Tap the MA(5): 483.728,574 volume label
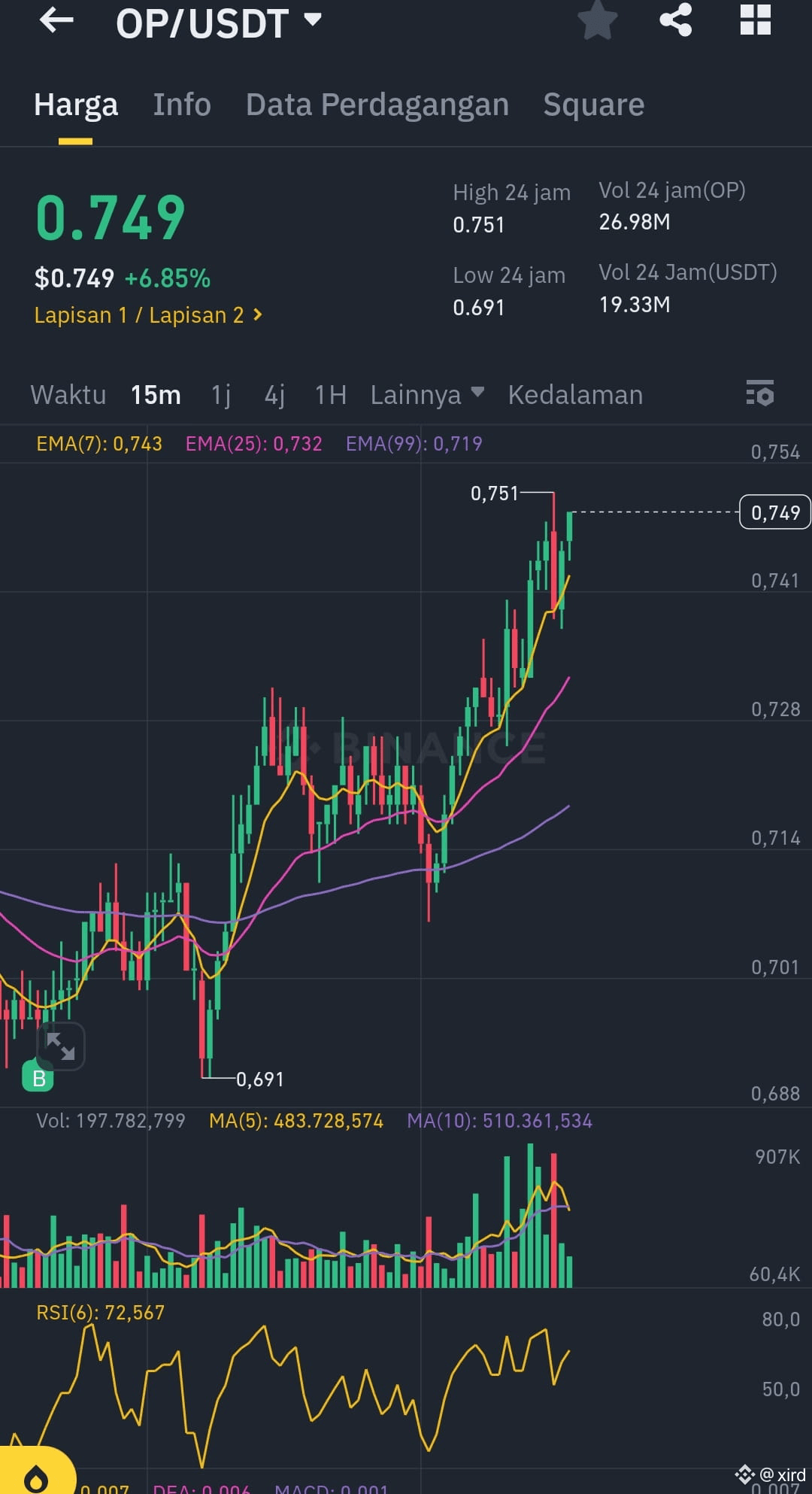 pyautogui.click(x=296, y=1121)
